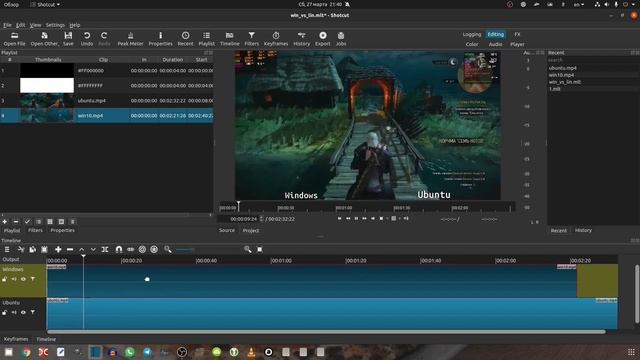This screenshot has height=360, width=640.
Task: Show the Timeline panel via its toolbar icon
Action: pos(229,39)
